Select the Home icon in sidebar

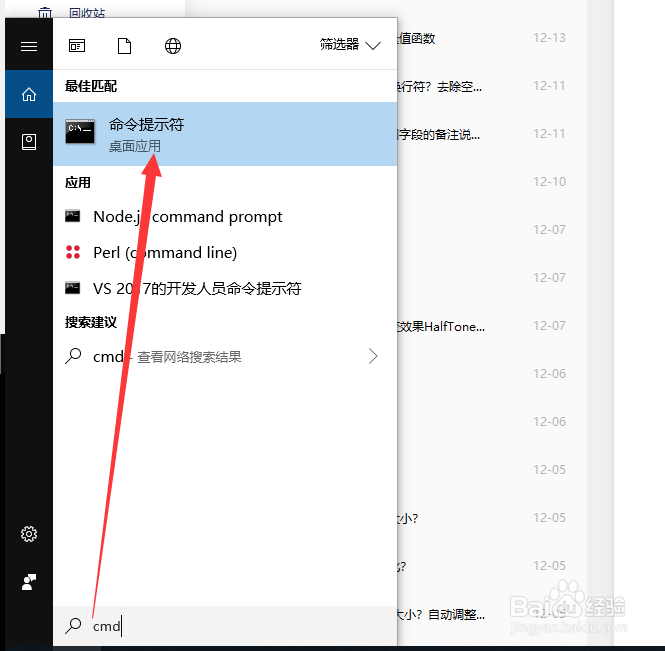[29, 94]
